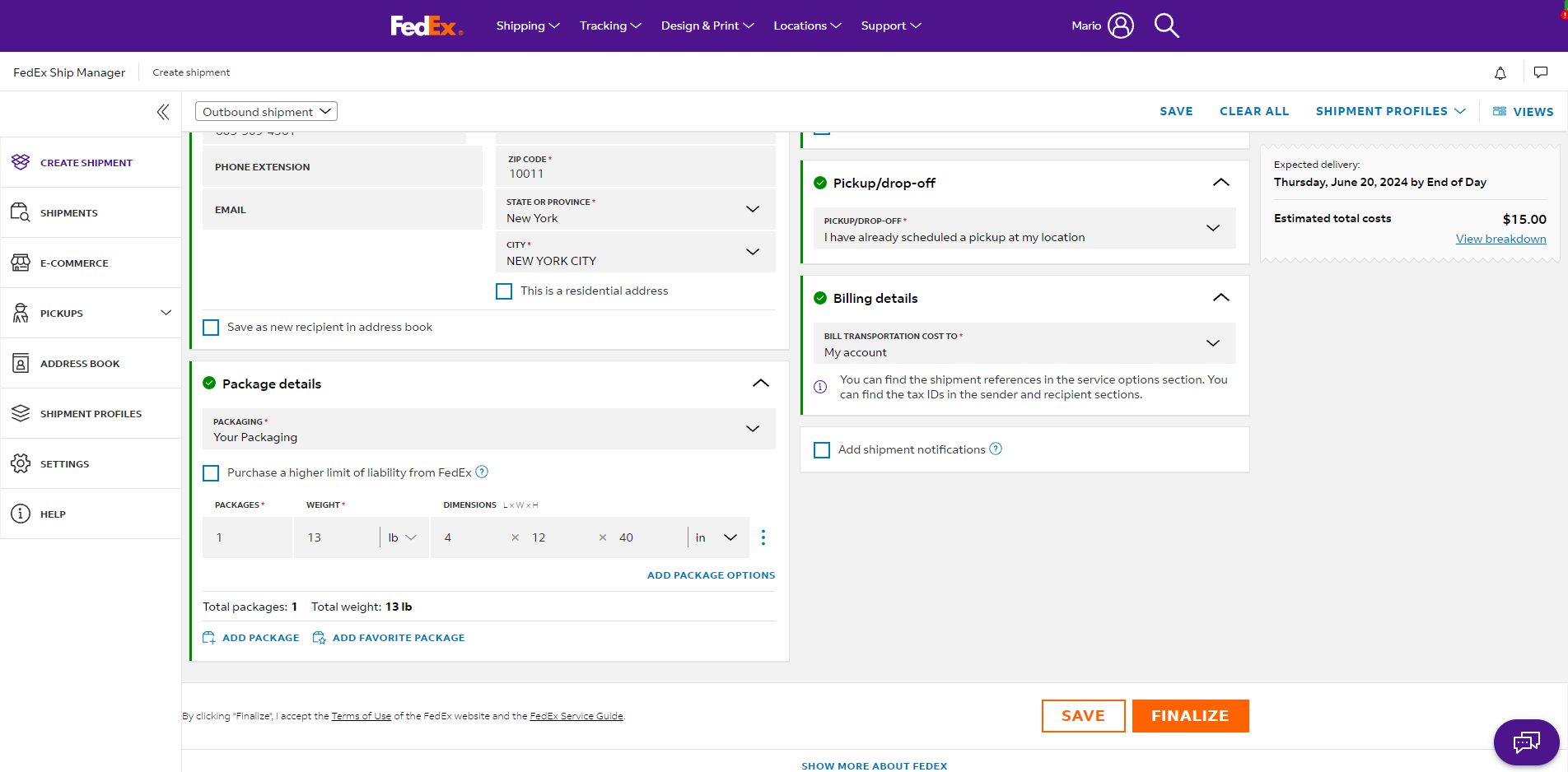Click the Packages count field

point(247,537)
